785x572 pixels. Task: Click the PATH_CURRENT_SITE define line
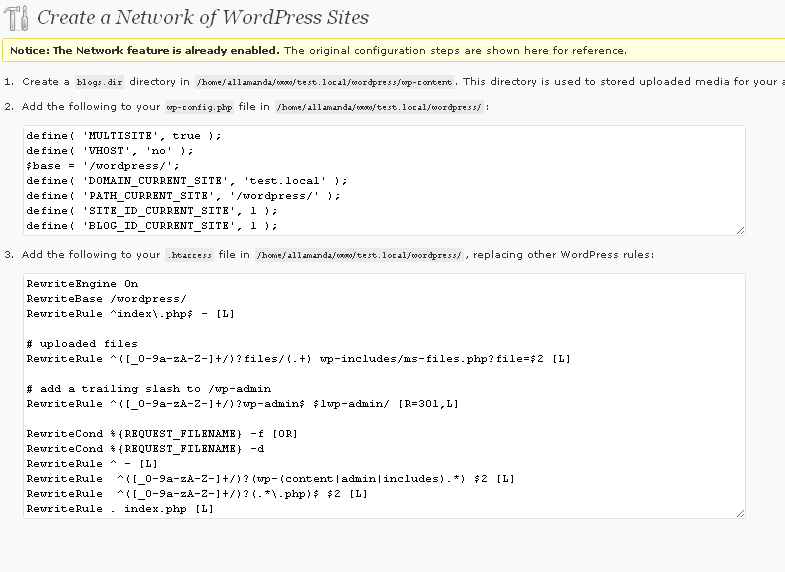183,196
